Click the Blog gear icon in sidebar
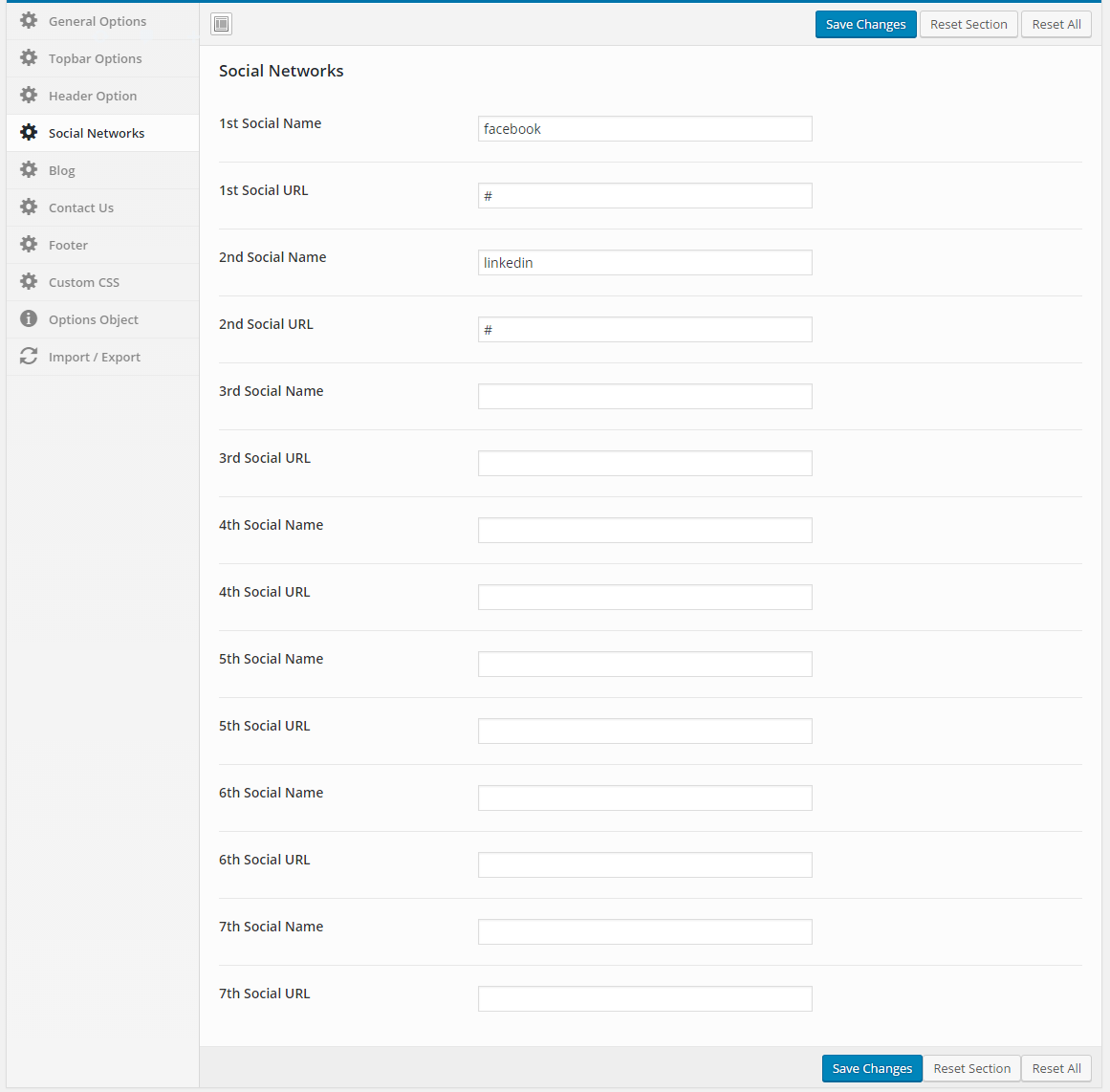The width and height of the screenshot is (1110, 1092). tap(29, 170)
